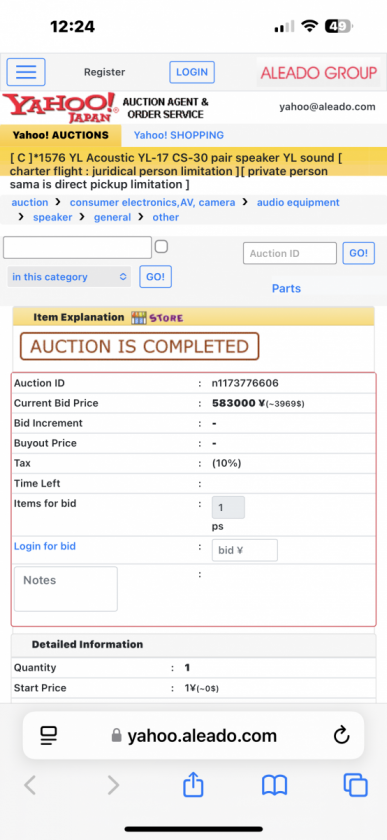Click the LOGIN button
The image size is (387, 840).
coord(192,72)
